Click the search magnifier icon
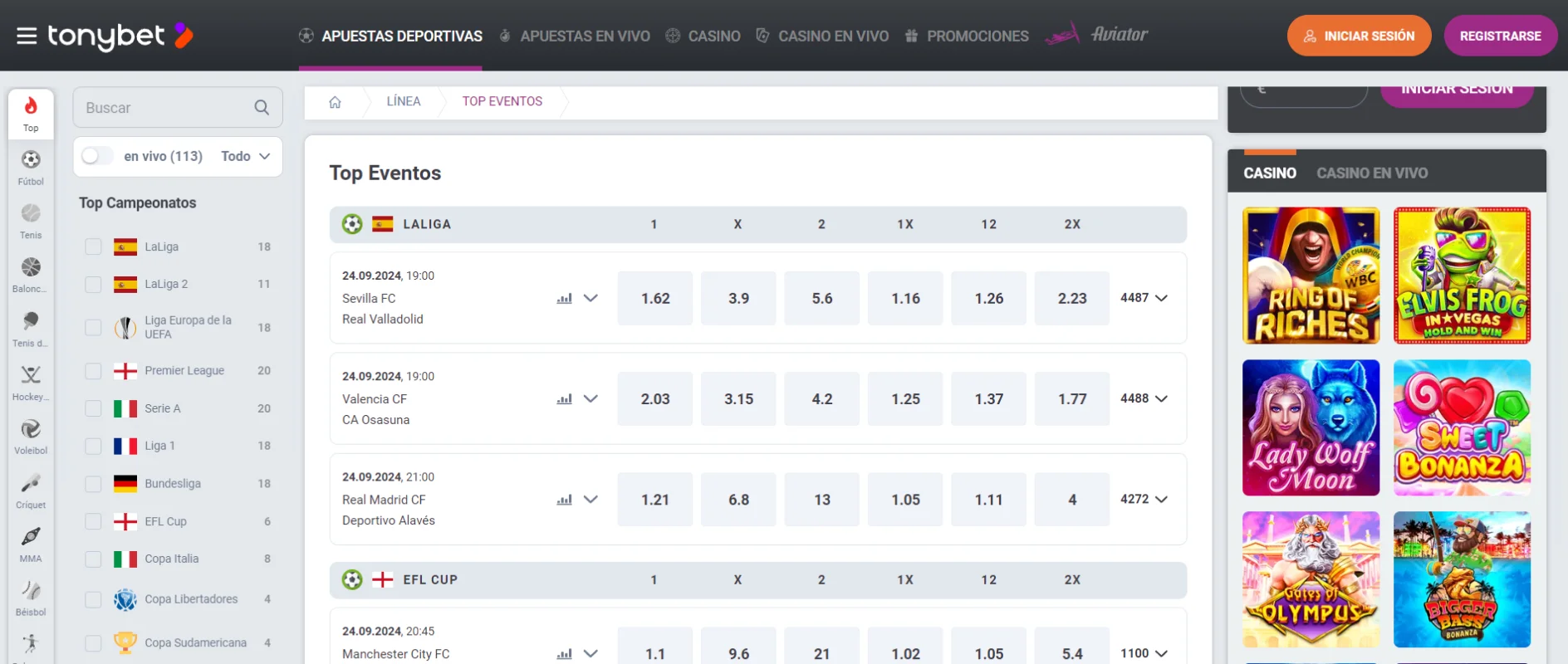This screenshot has width=1568, height=664. 262,107
